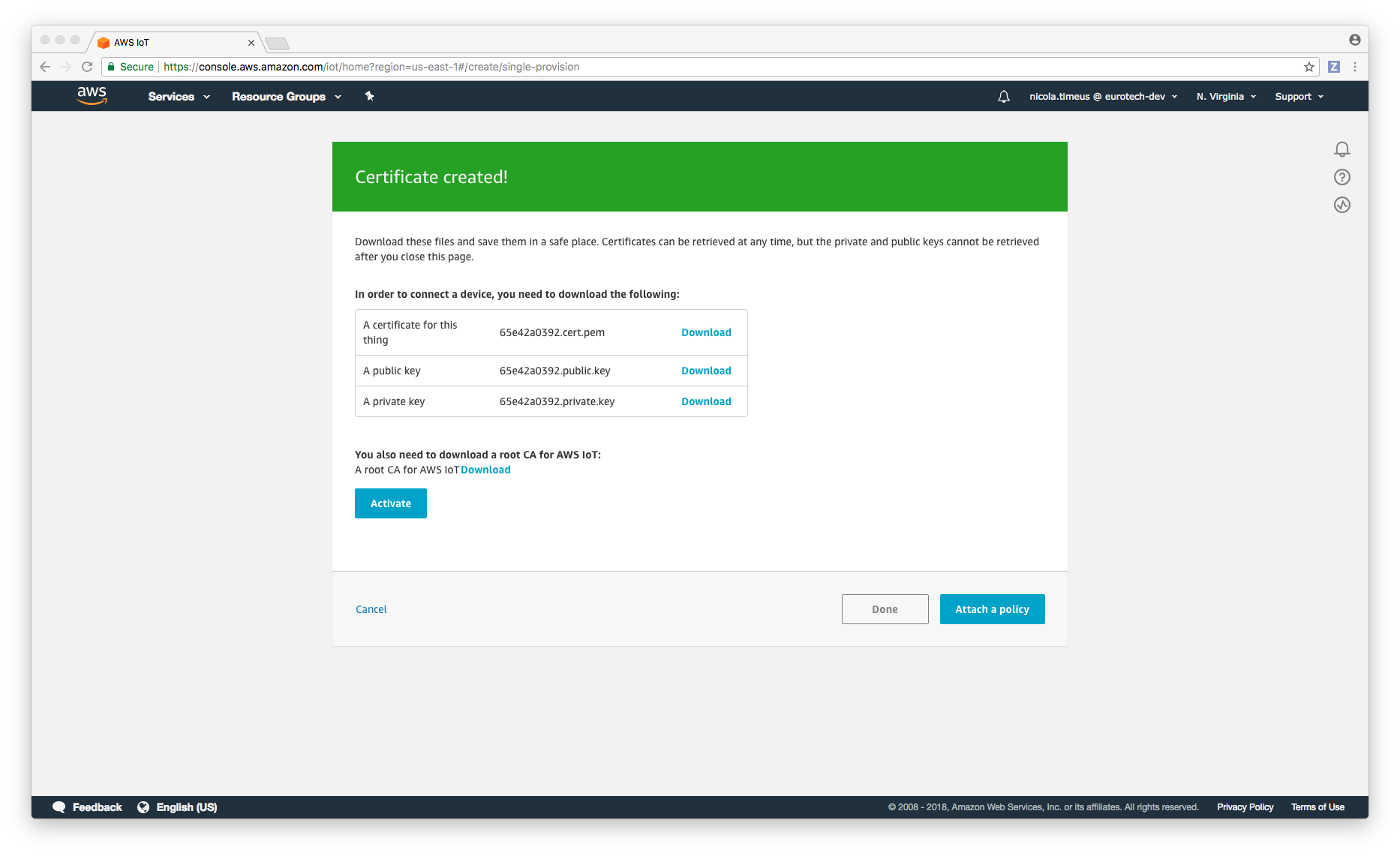The image size is (1400, 856).
Task: Click the Feedback link in footer
Action: [97, 807]
